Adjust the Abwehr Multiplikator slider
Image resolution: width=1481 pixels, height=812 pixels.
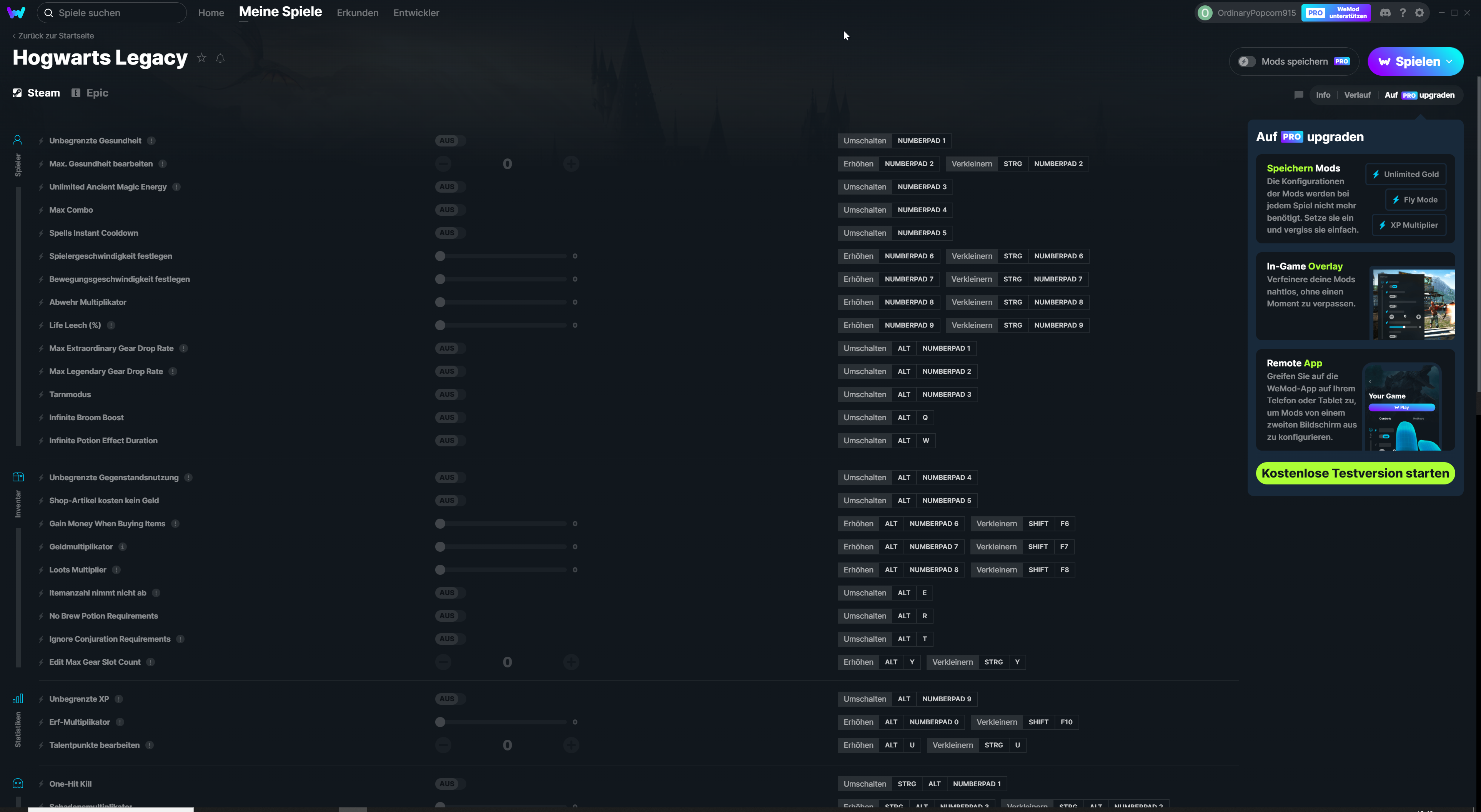click(501, 303)
